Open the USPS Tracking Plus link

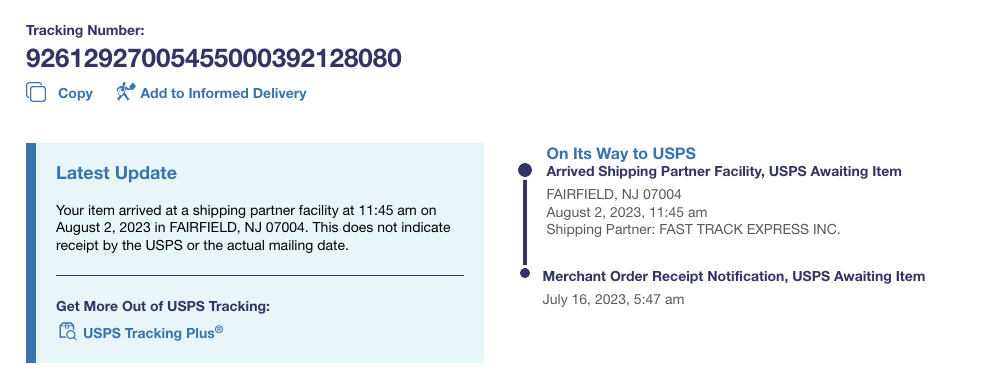153,333
